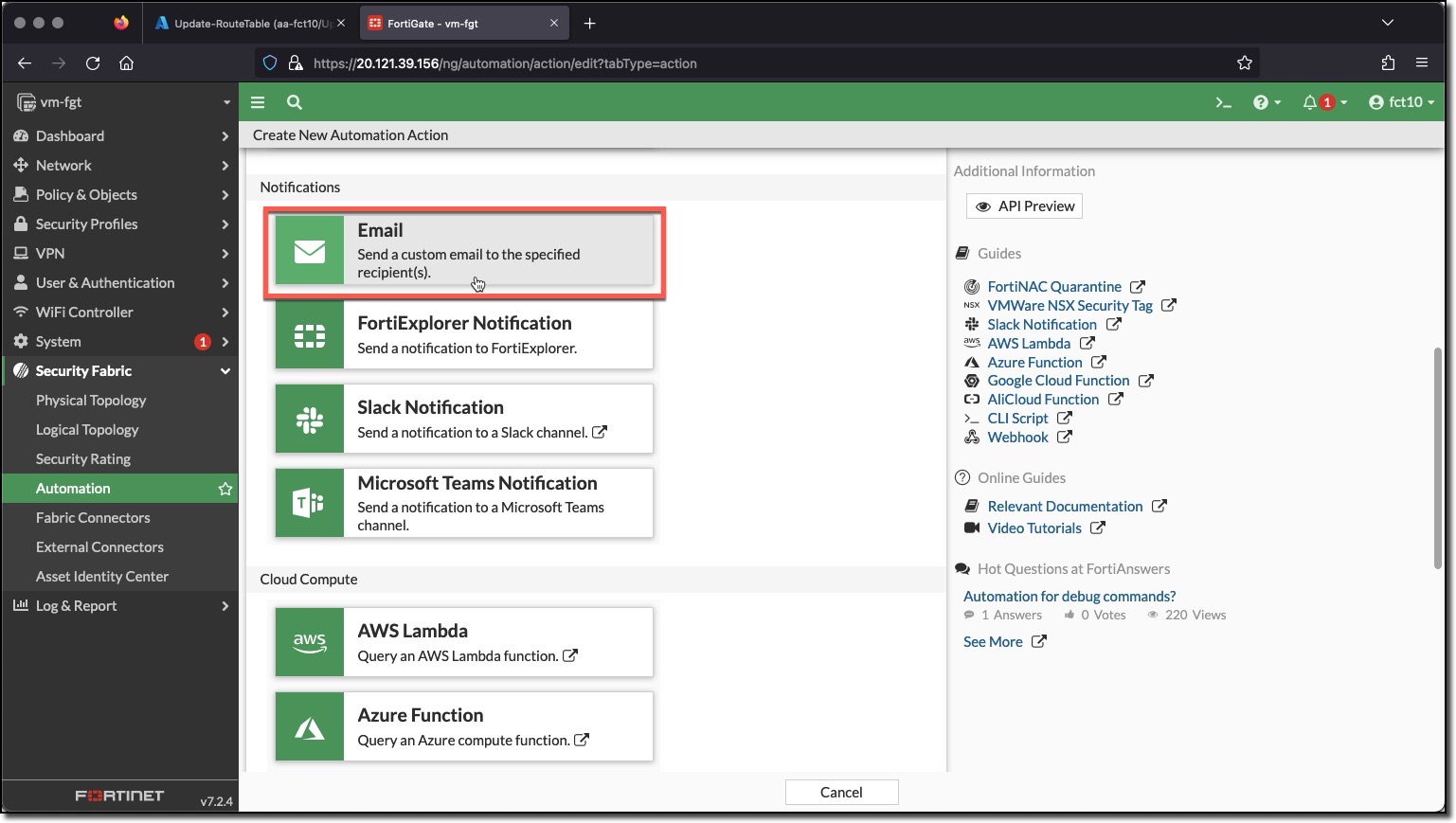Click the API Preview button
This screenshot has height=823, width=1456.
coord(1024,206)
